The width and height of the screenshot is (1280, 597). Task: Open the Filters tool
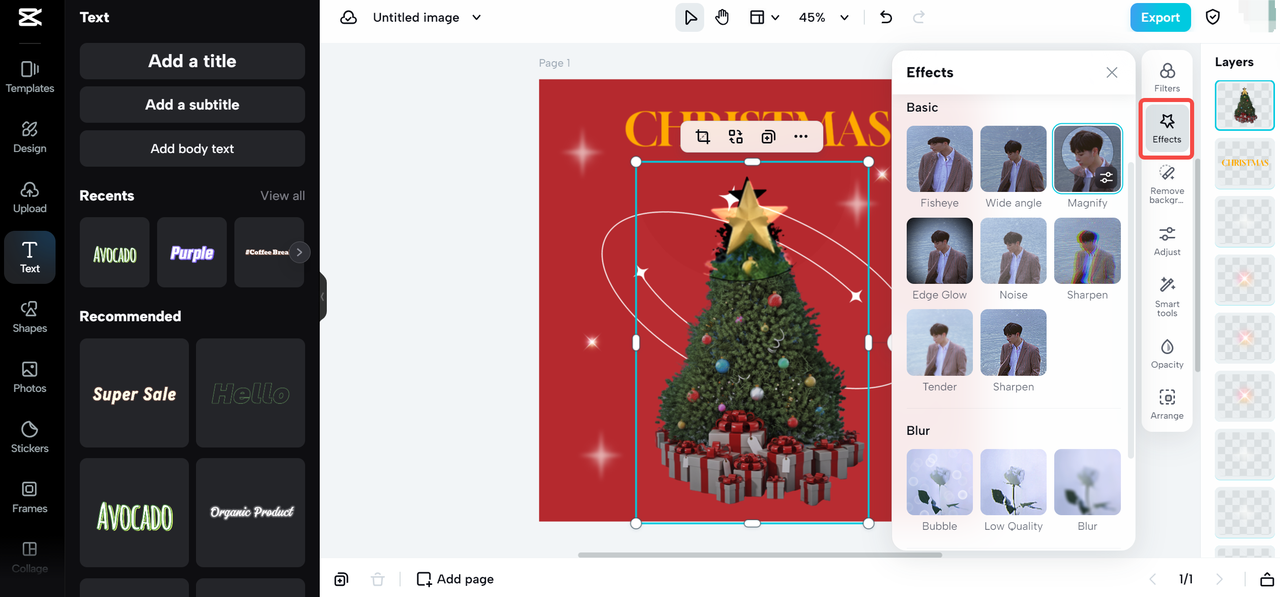1167,77
